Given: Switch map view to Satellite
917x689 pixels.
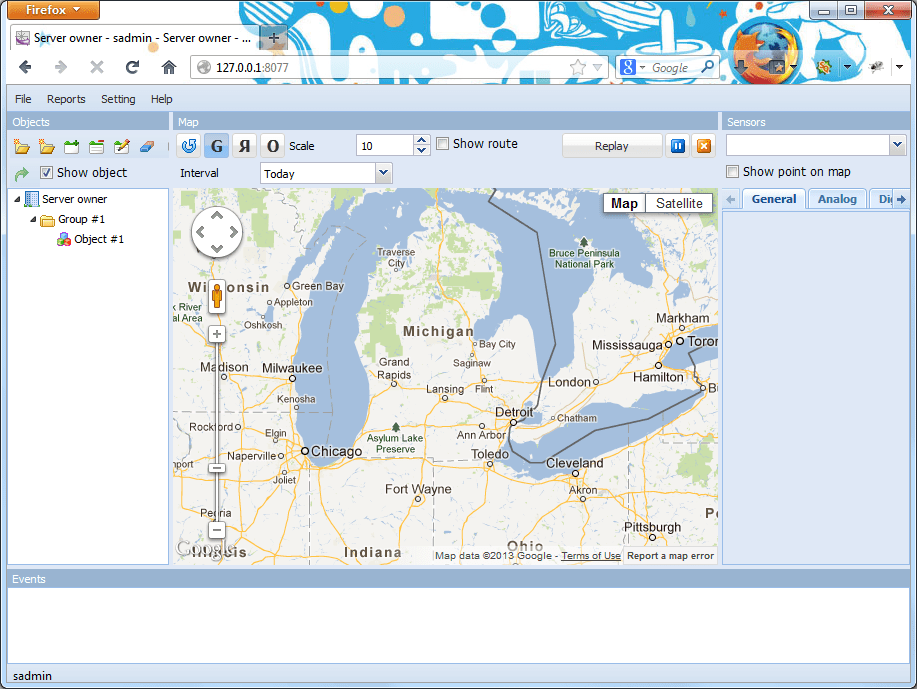Looking at the screenshot, I should click(x=678, y=202).
